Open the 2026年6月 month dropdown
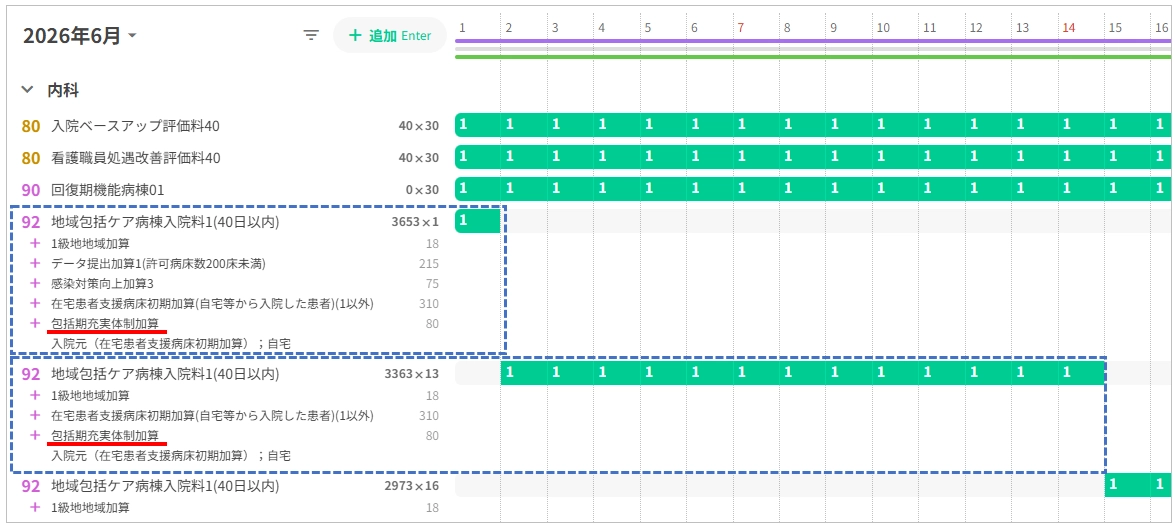 [x=79, y=35]
